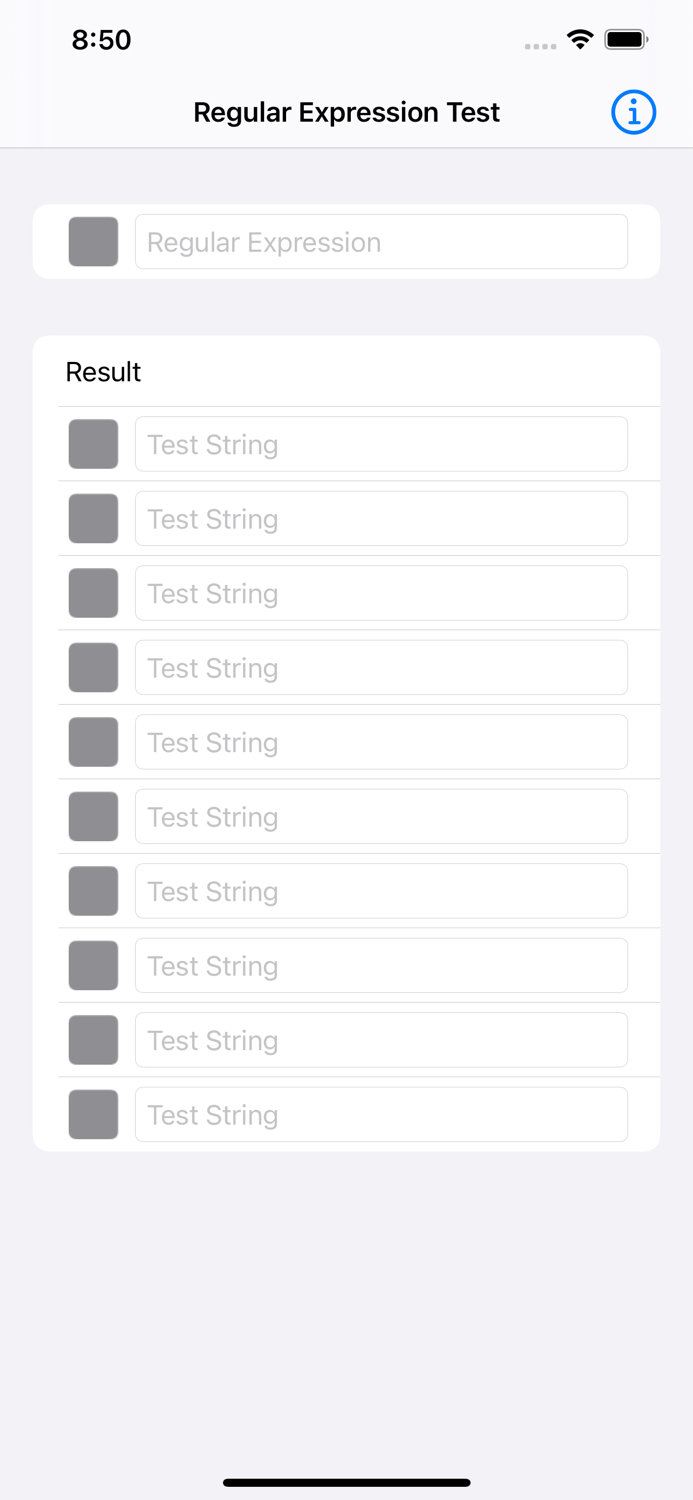Image resolution: width=693 pixels, height=1500 pixels.
Task: Click the sixth Test String input field
Action: (x=381, y=816)
